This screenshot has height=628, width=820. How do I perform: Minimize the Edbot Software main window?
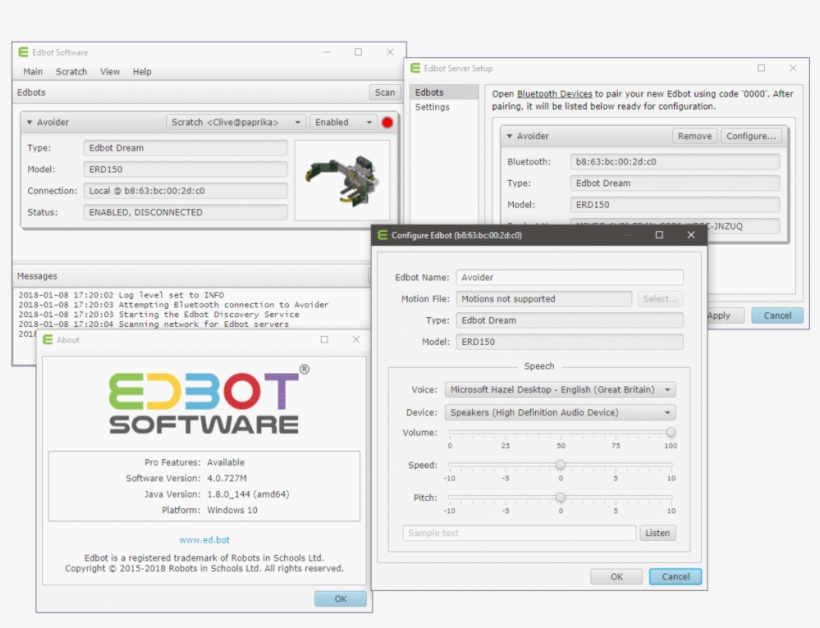click(x=327, y=52)
